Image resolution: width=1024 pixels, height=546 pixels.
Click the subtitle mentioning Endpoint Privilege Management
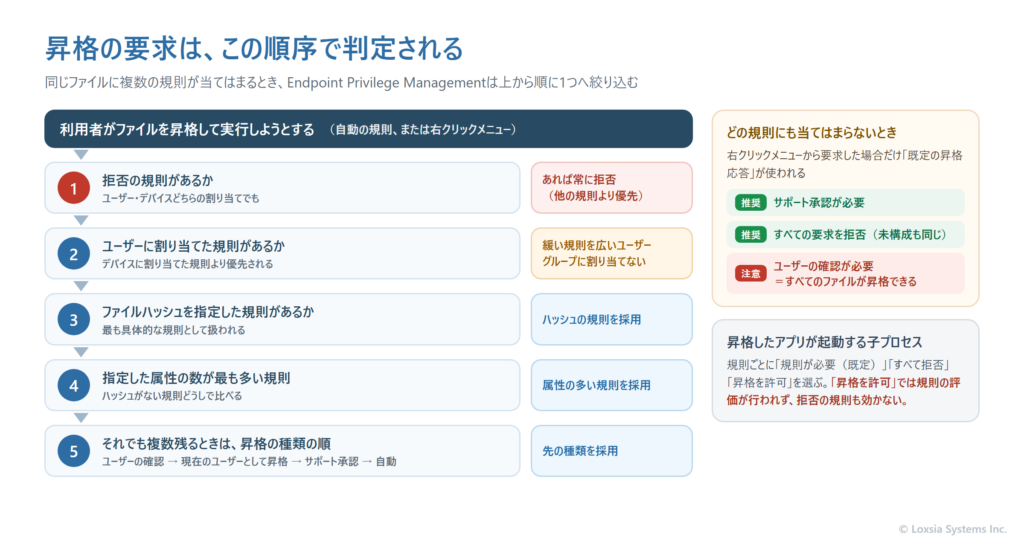(342, 82)
